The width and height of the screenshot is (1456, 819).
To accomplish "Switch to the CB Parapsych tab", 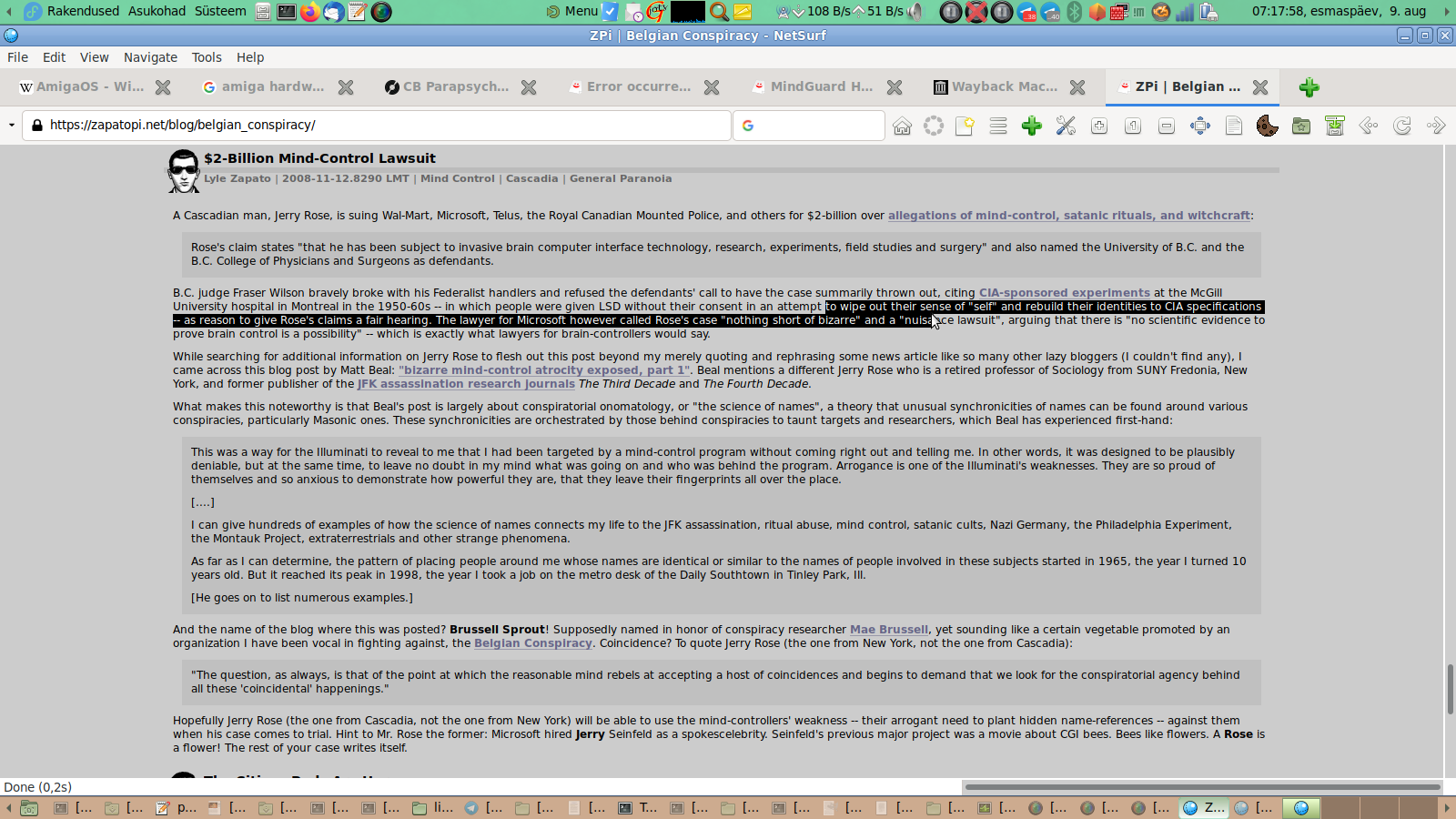I will [x=447, y=87].
